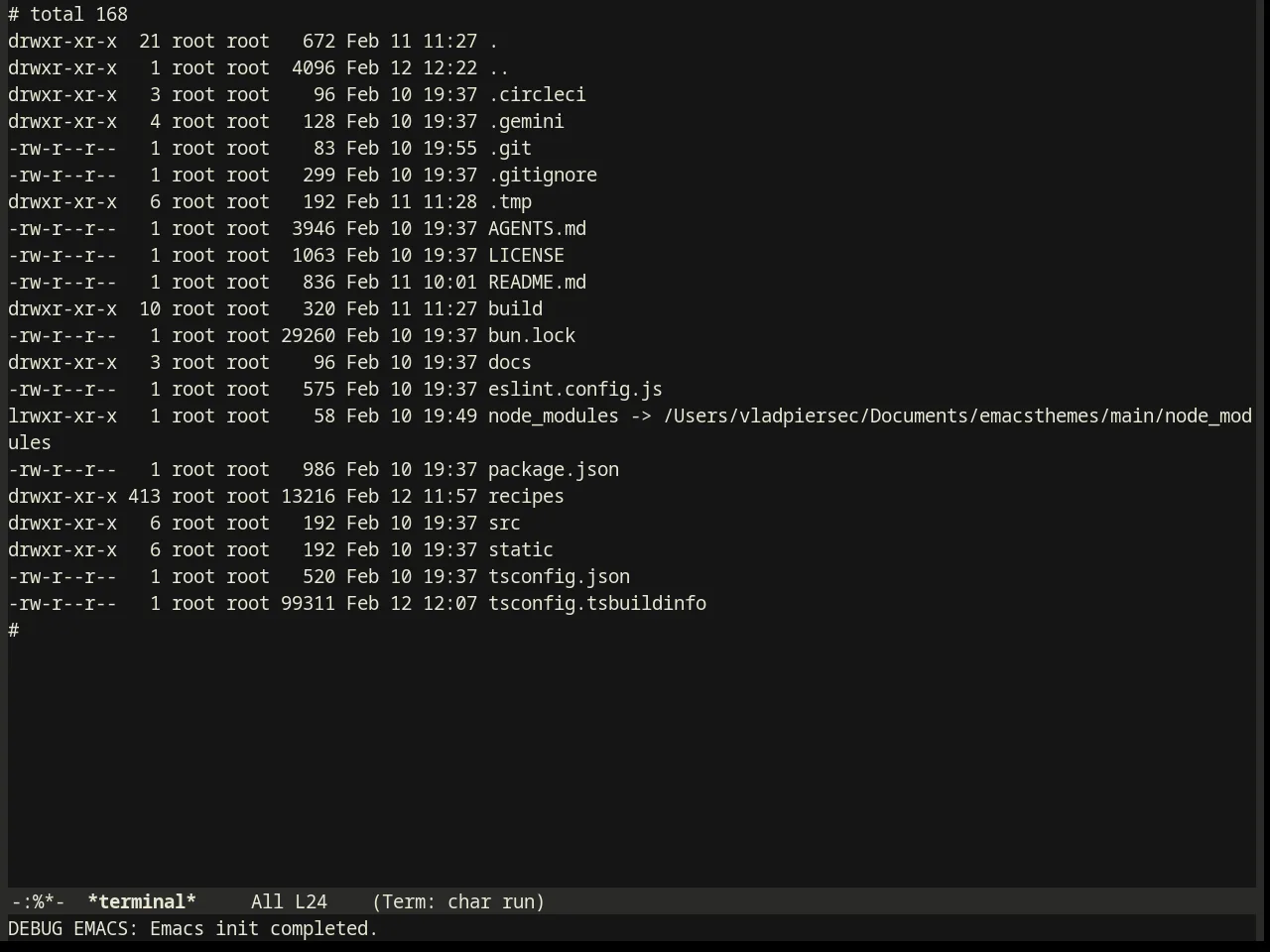Viewport: 1270px width, 952px height.
Task: Click the LICENSE file entry
Action: [x=526, y=255]
